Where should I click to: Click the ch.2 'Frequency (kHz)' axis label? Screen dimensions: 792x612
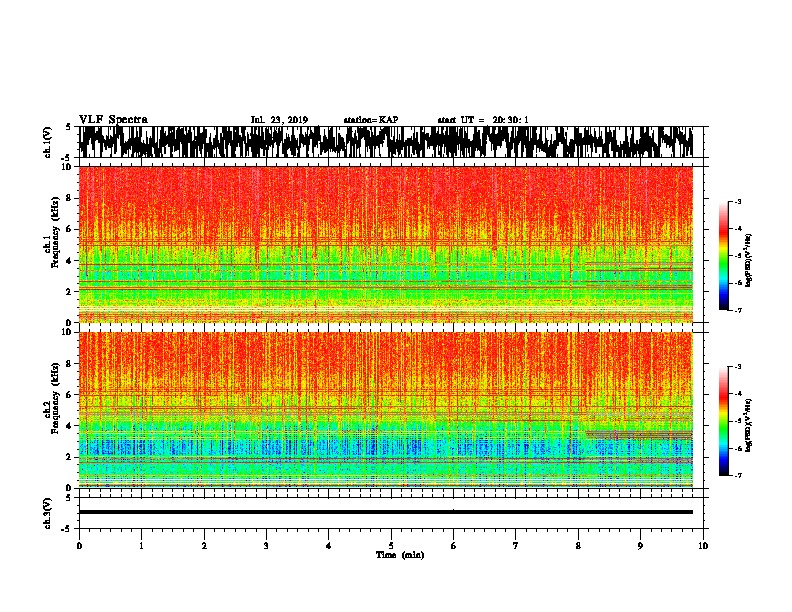pos(55,397)
